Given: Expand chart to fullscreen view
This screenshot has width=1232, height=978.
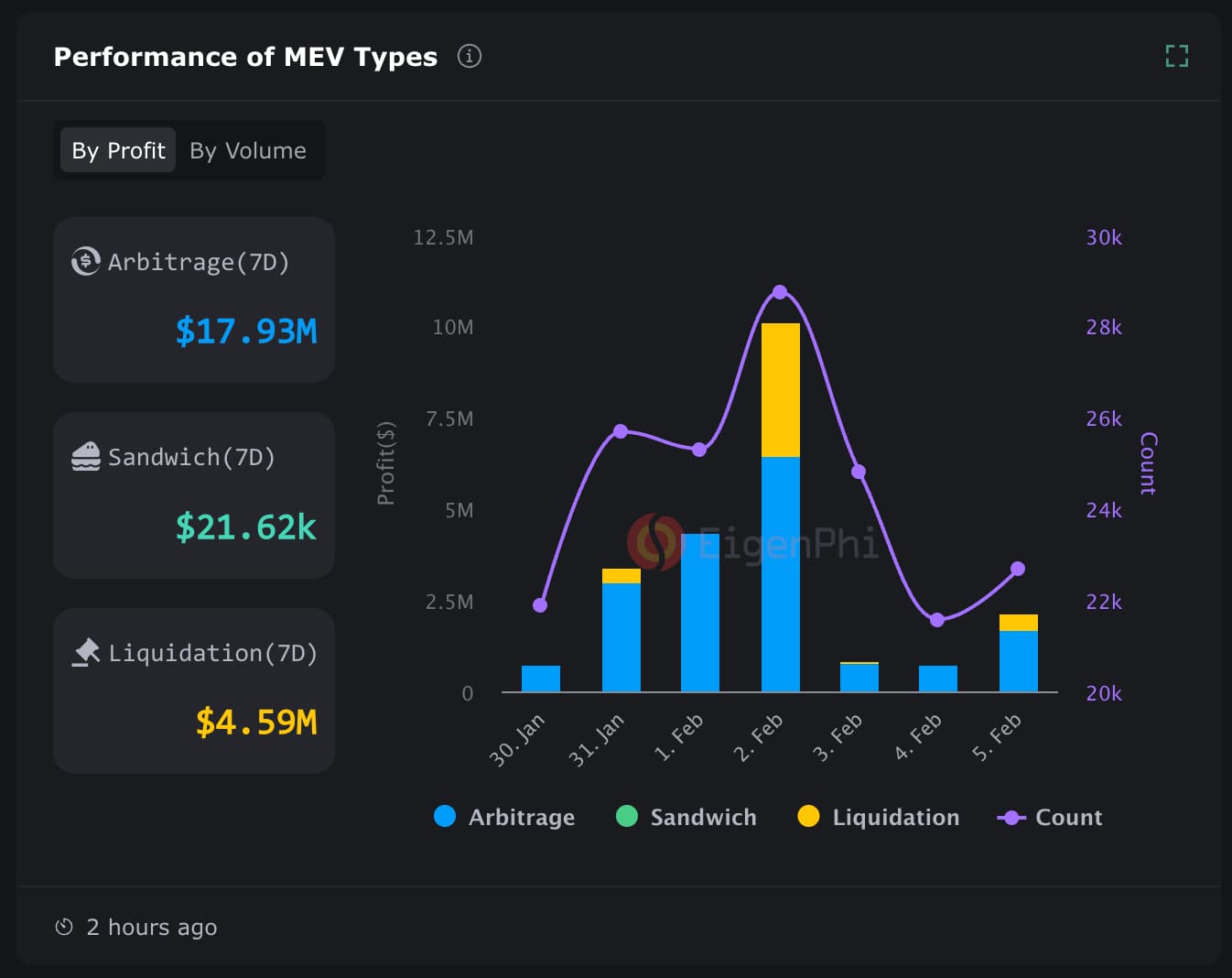Looking at the screenshot, I should point(1176,57).
